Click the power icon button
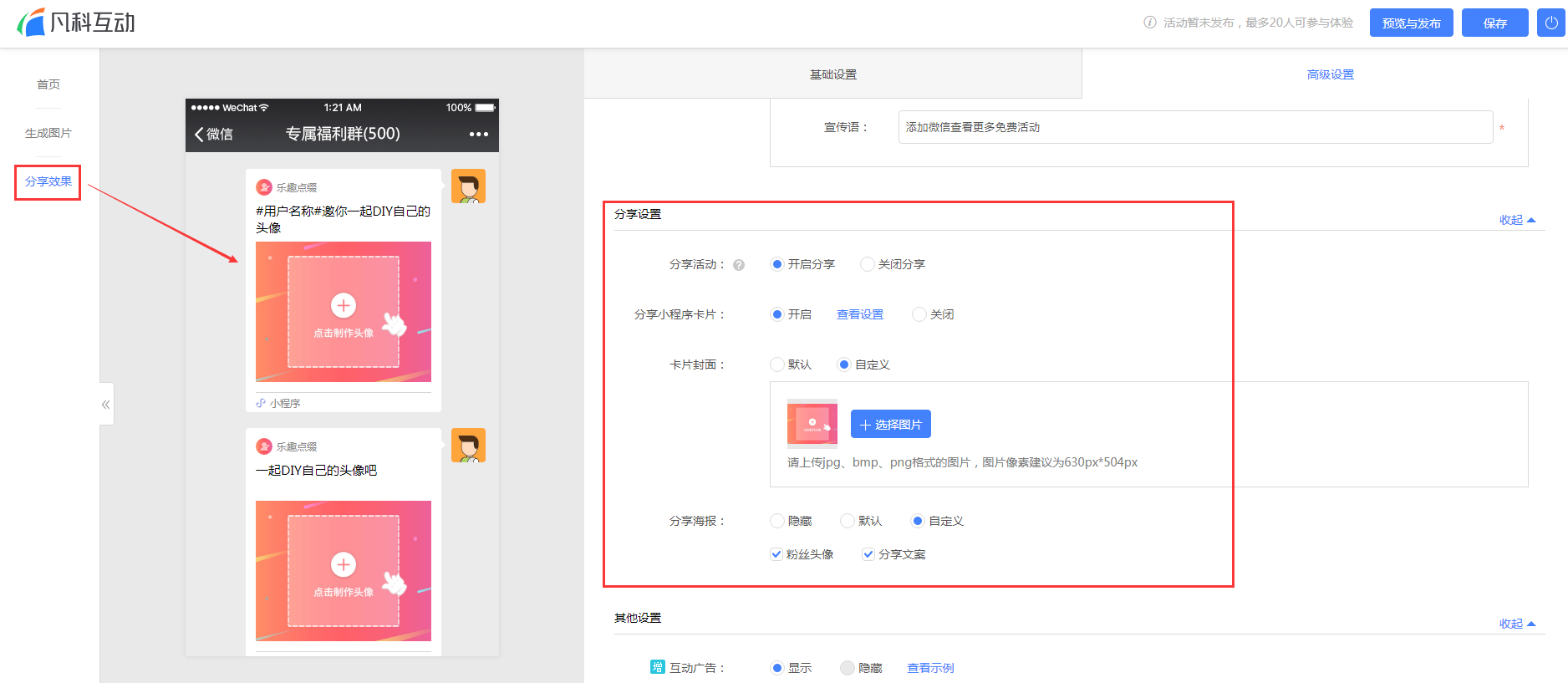This screenshot has width=1568, height=683. tap(1550, 23)
